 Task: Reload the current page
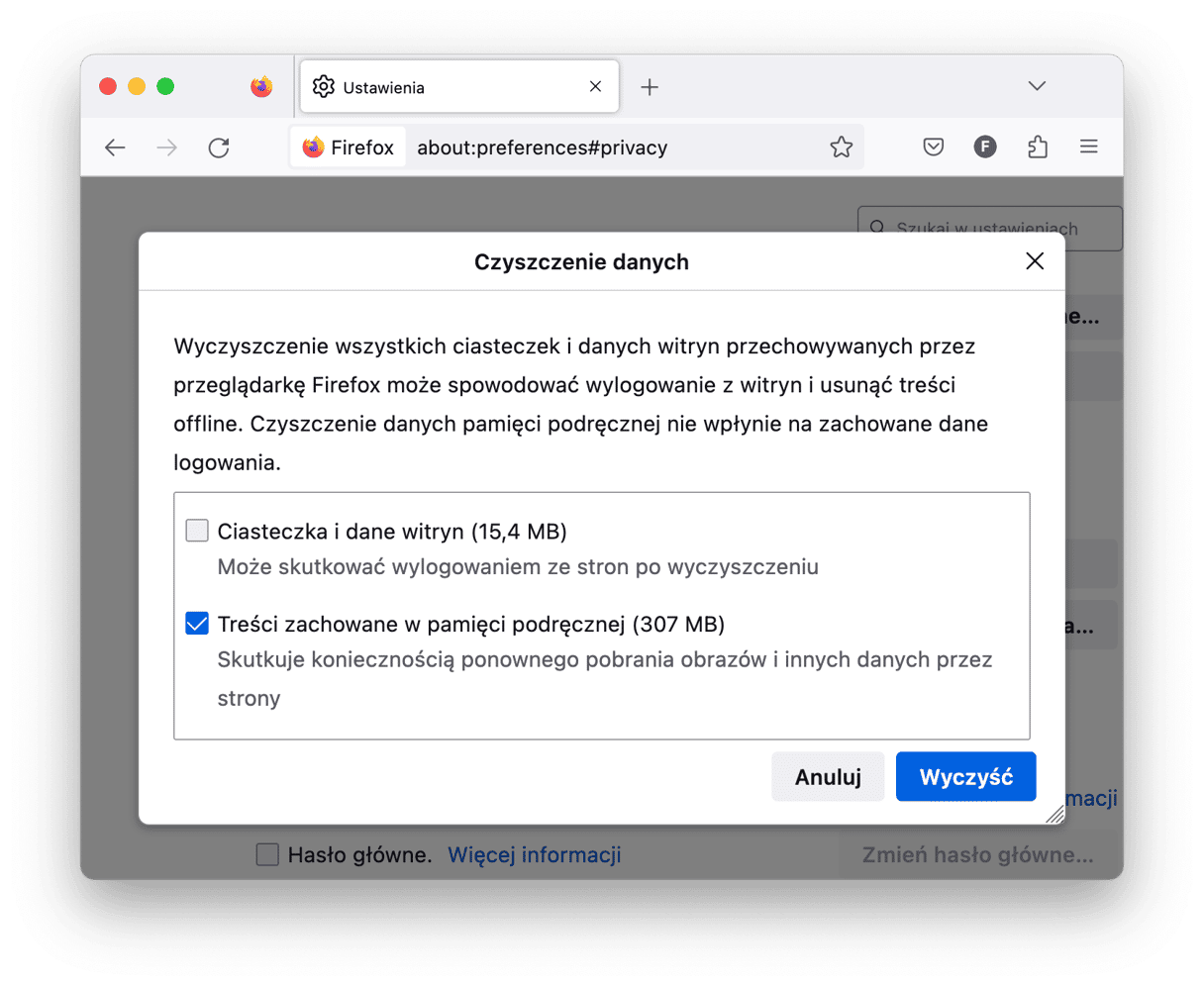tap(219, 148)
